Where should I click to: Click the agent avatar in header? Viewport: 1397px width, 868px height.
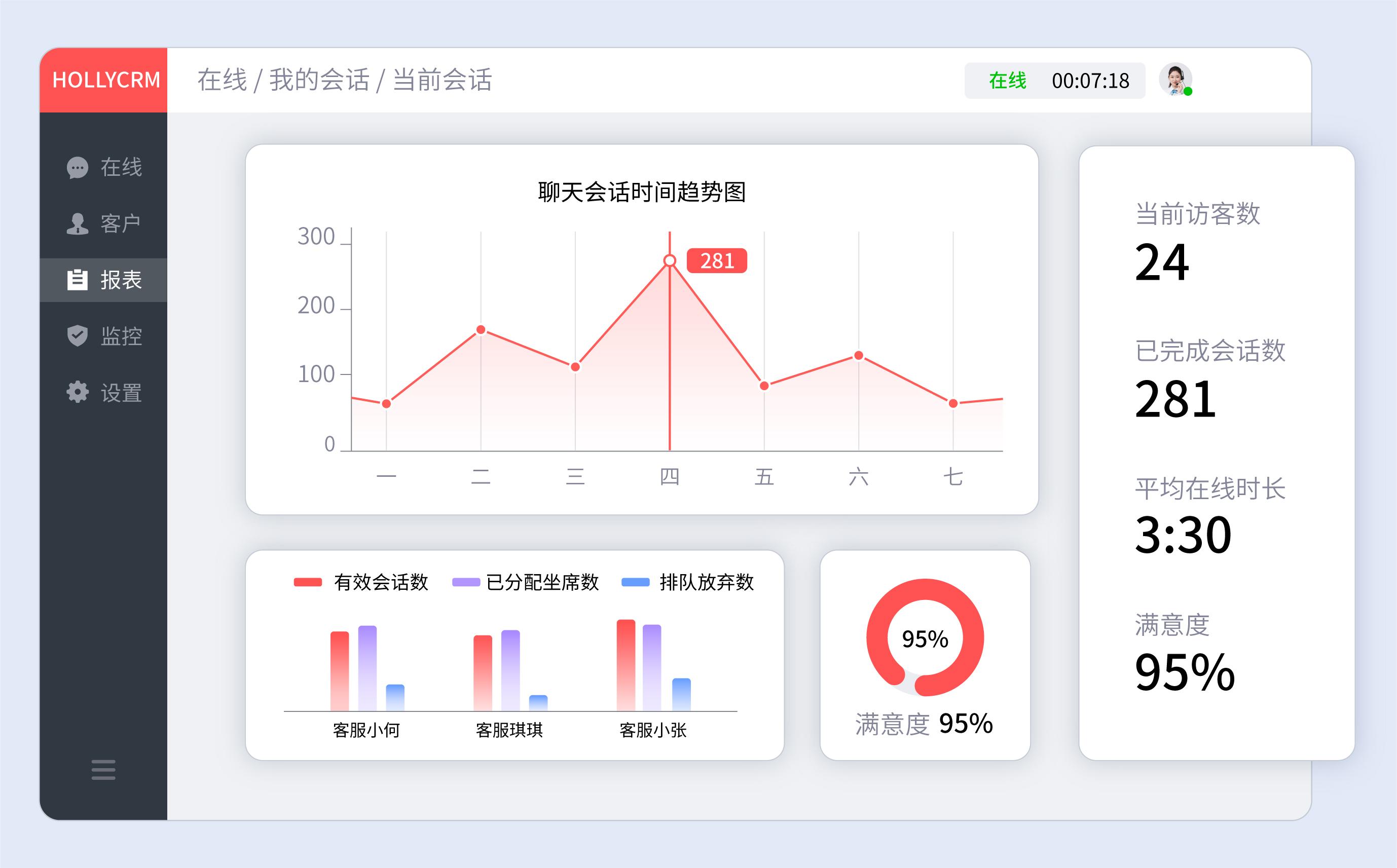click(x=1175, y=79)
